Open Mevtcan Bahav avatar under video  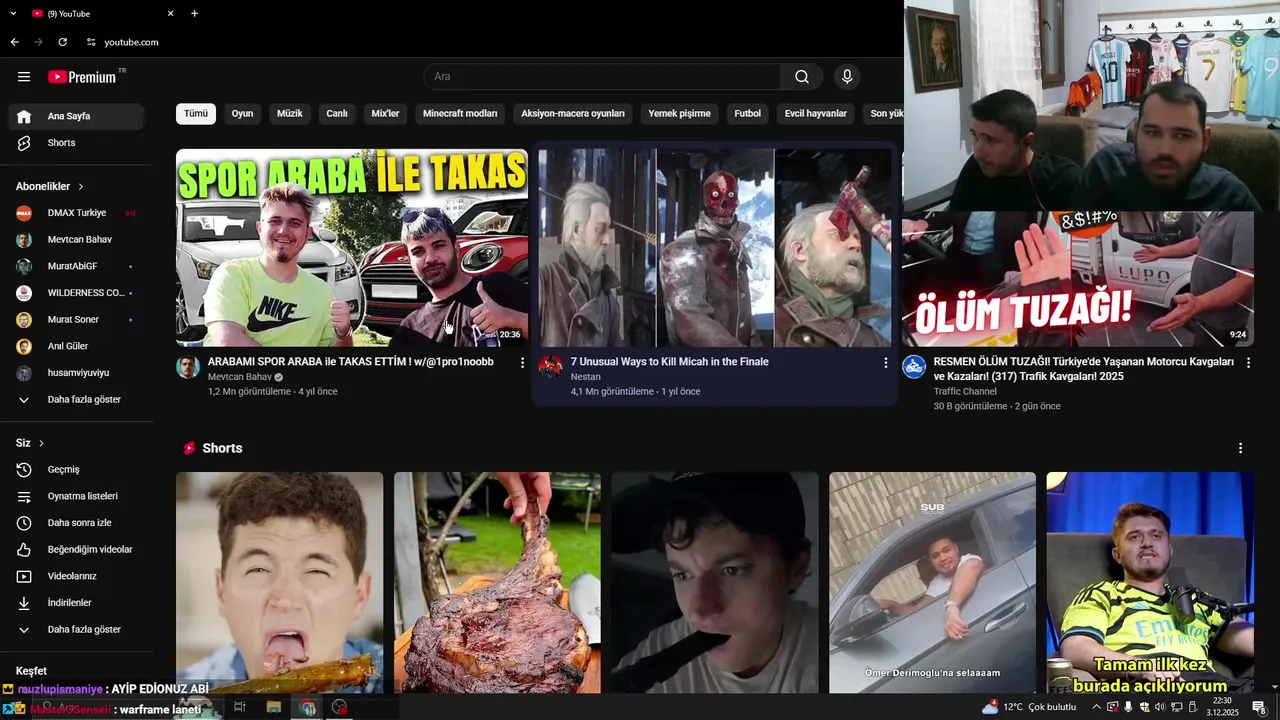188,367
